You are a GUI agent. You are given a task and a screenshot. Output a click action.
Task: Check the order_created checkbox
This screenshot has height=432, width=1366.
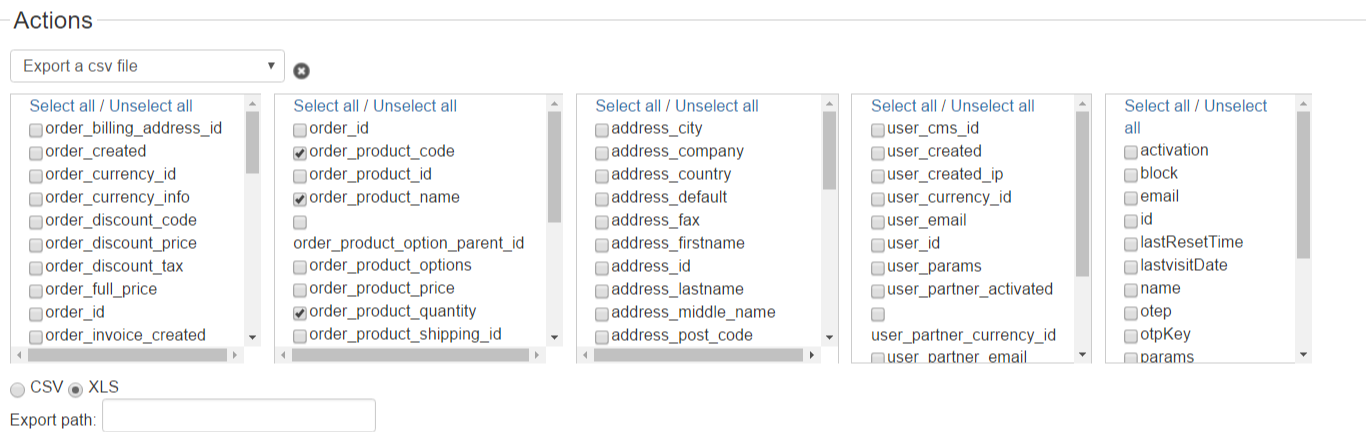pos(36,152)
